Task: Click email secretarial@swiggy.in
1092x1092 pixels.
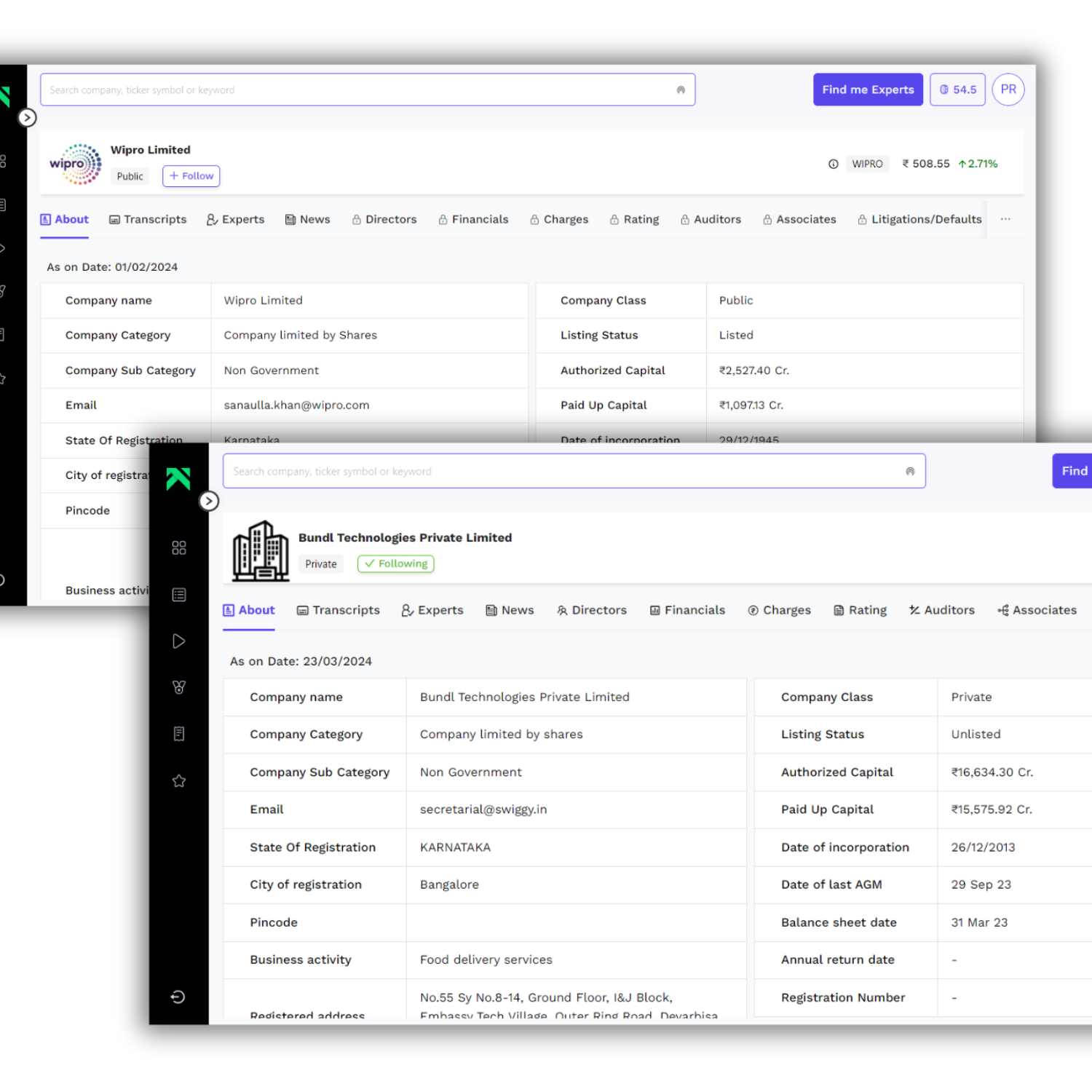Action: pos(483,810)
